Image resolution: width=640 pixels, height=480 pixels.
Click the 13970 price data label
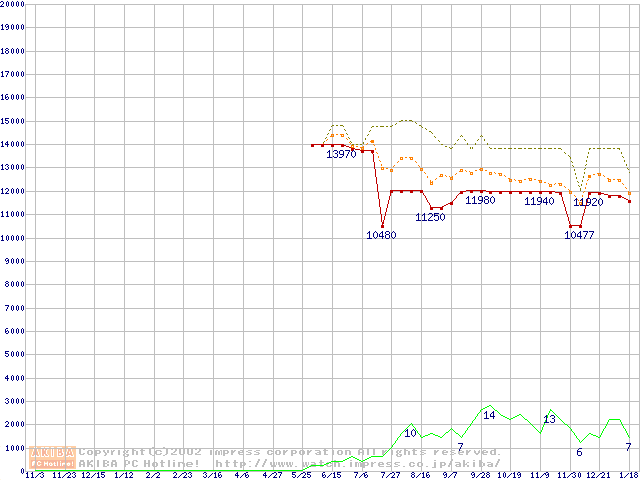(x=341, y=154)
